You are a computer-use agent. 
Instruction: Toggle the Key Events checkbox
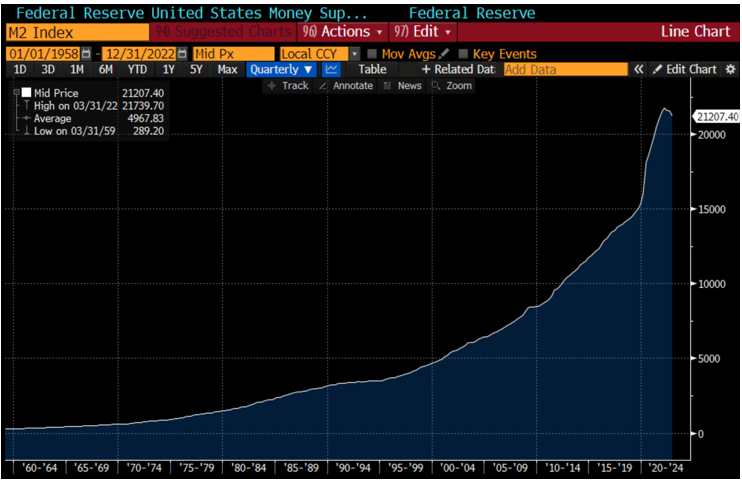tap(463, 53)
